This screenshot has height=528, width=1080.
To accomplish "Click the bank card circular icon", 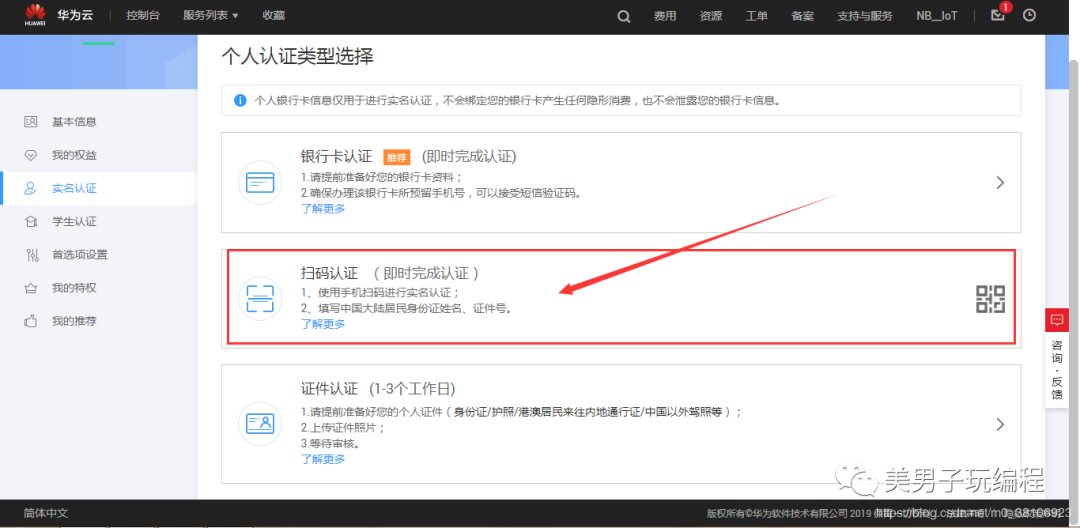I will [260, 182].
